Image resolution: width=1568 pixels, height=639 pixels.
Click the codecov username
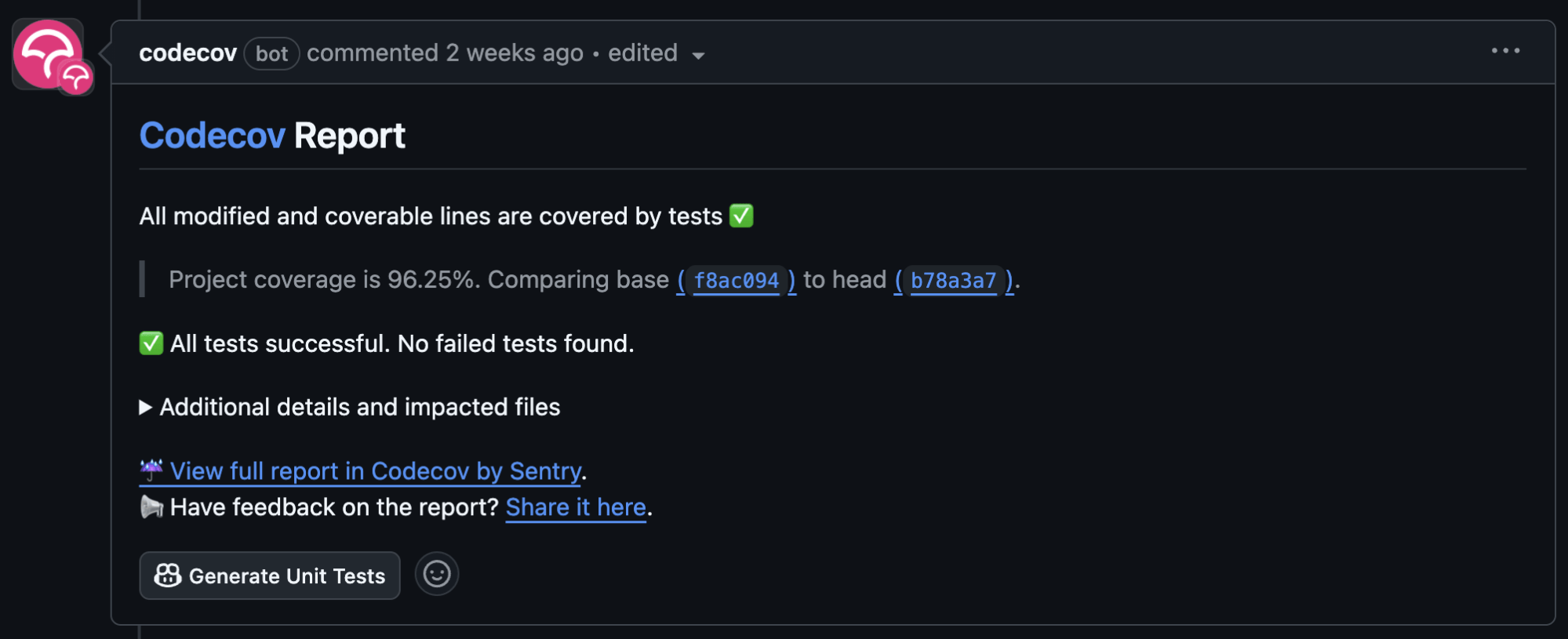click(187, 53)
